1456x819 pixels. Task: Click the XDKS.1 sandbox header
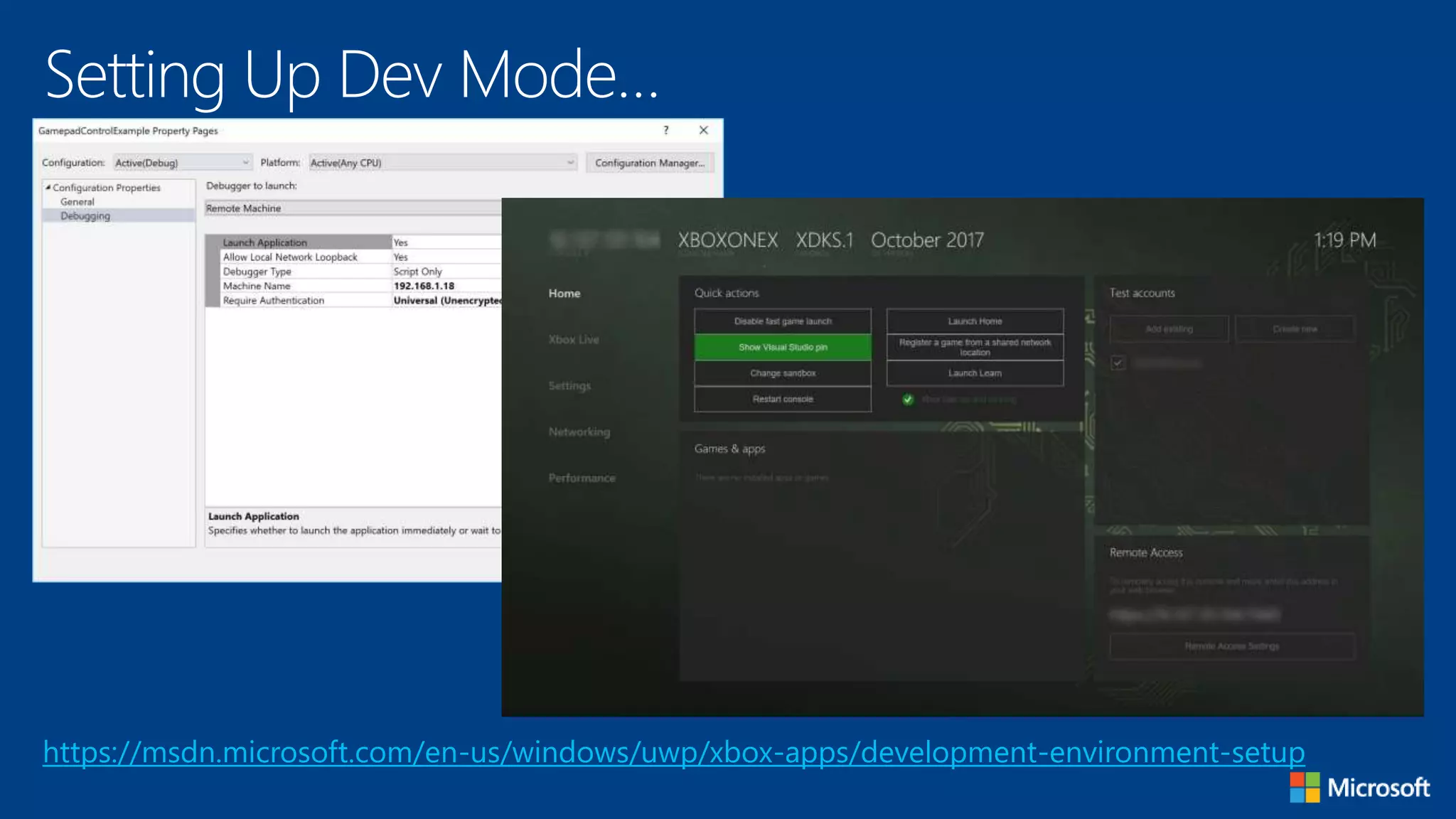[x=824, y=240]
